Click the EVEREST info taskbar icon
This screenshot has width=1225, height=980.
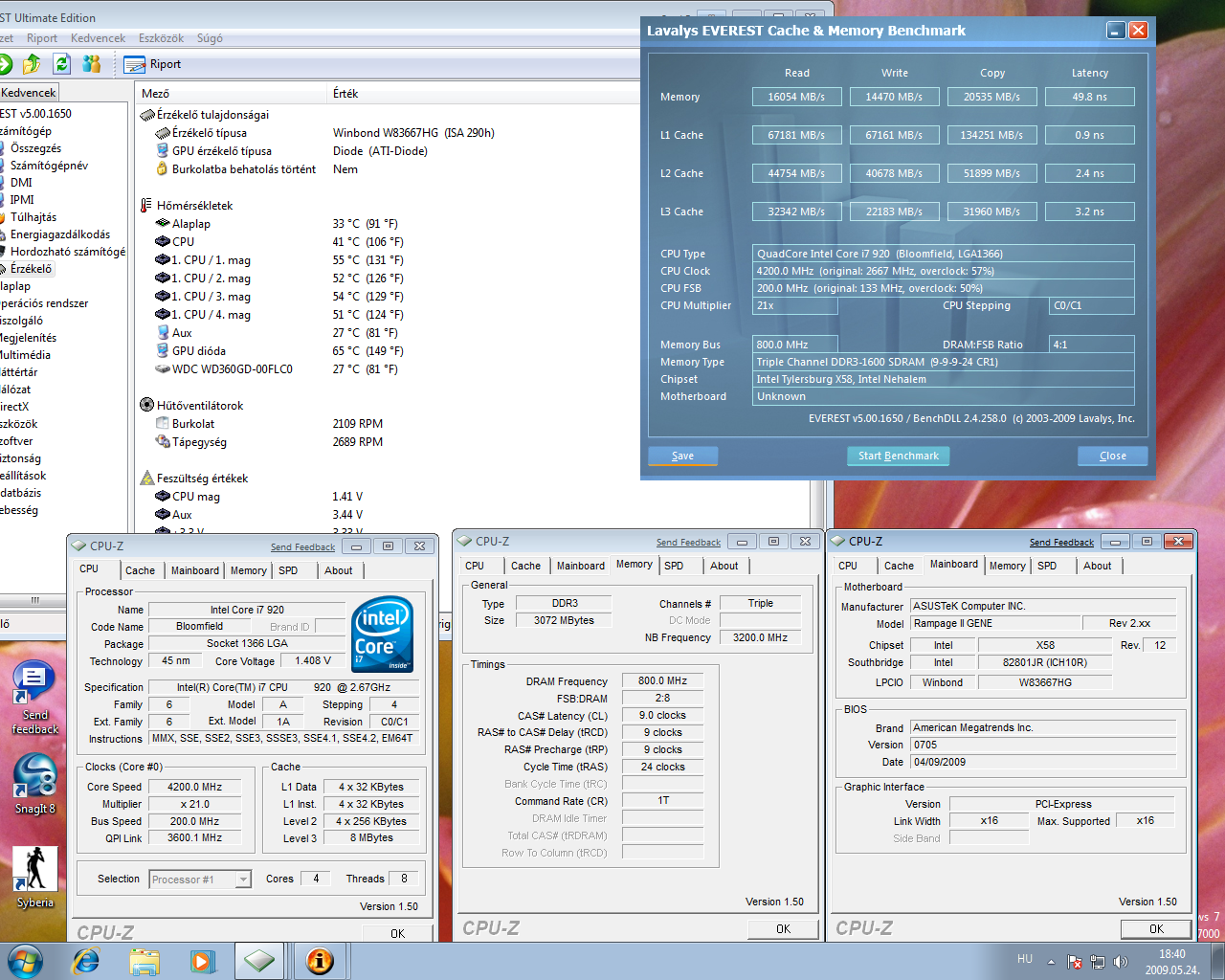point(320,960)
